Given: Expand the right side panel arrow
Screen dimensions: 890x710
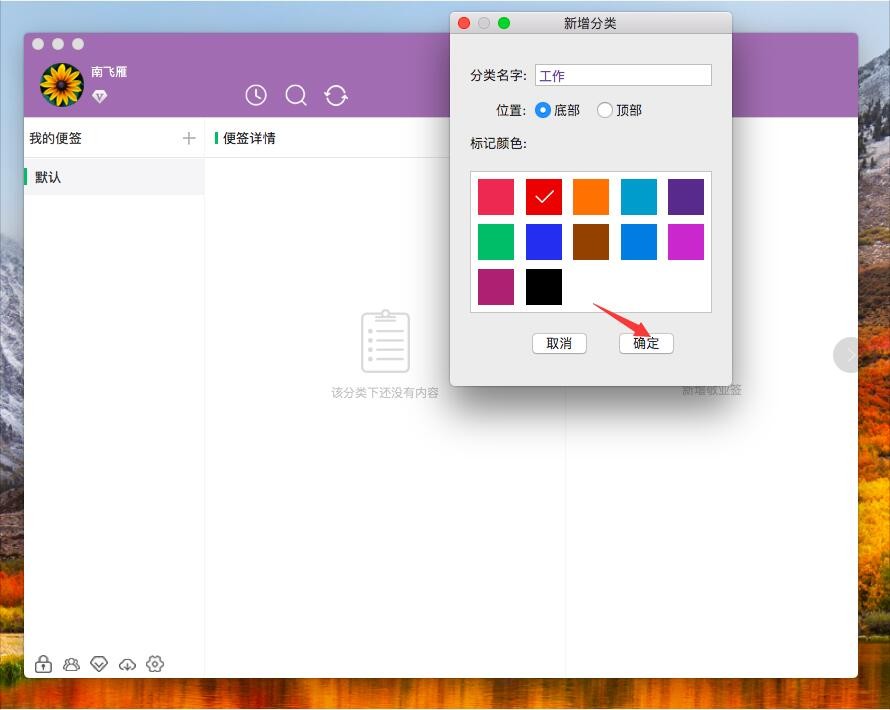Looking at the screenshot, I should pyautogui.click(x=849, y=355).
